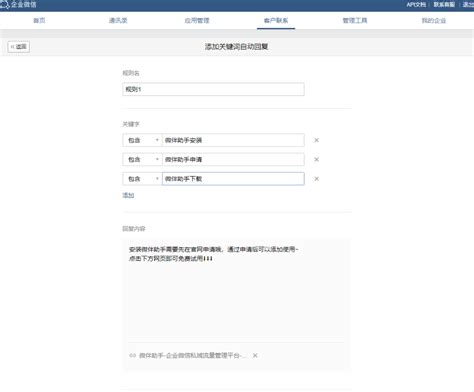Open the attached 微伴助手-企业微信私域流量管理平台 link
The width and height of the screenshot is (474, 392).
[192, 356]
